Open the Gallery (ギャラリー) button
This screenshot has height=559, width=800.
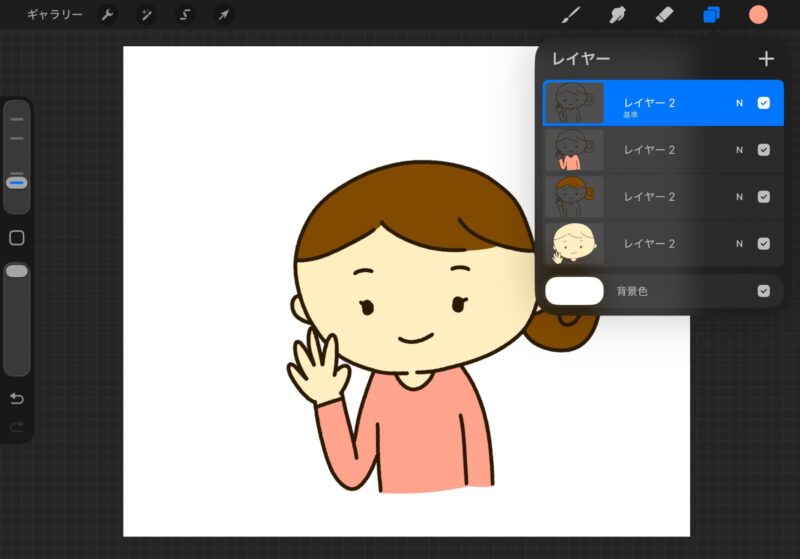pos(55,15)
